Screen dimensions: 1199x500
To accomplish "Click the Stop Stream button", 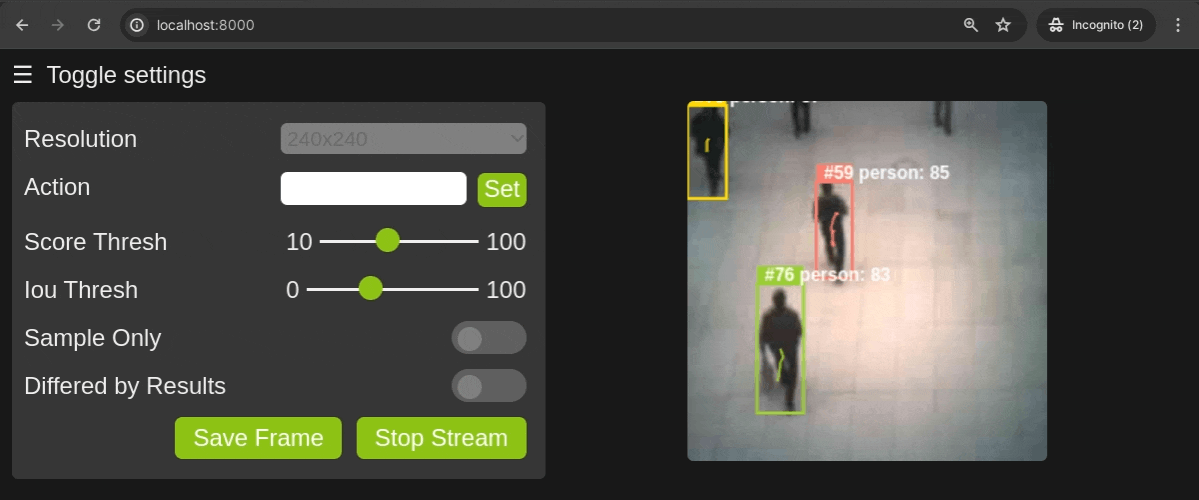I will click(441, 438).
